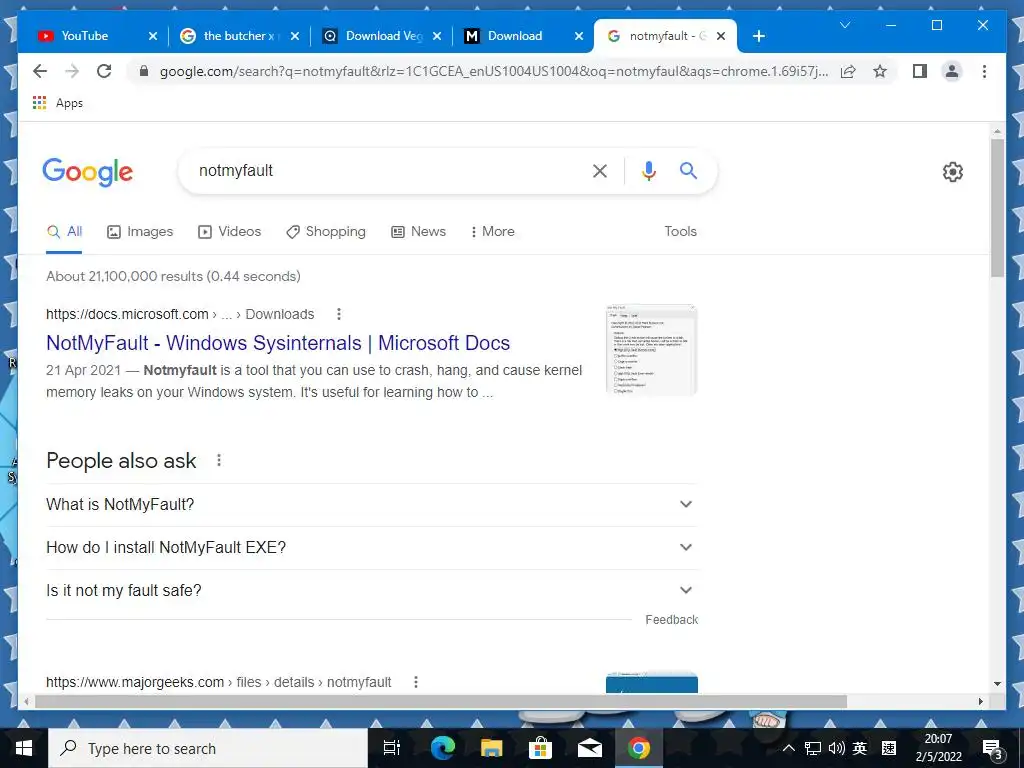Click the vertical scrollbar thumb
1024x768 pixels.
tap(997, 208)
